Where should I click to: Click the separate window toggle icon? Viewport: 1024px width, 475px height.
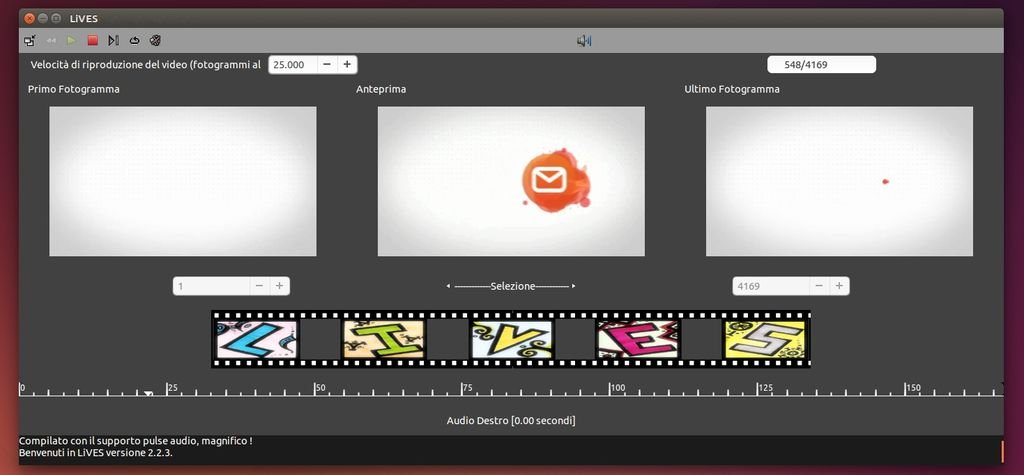click(29, 41)
